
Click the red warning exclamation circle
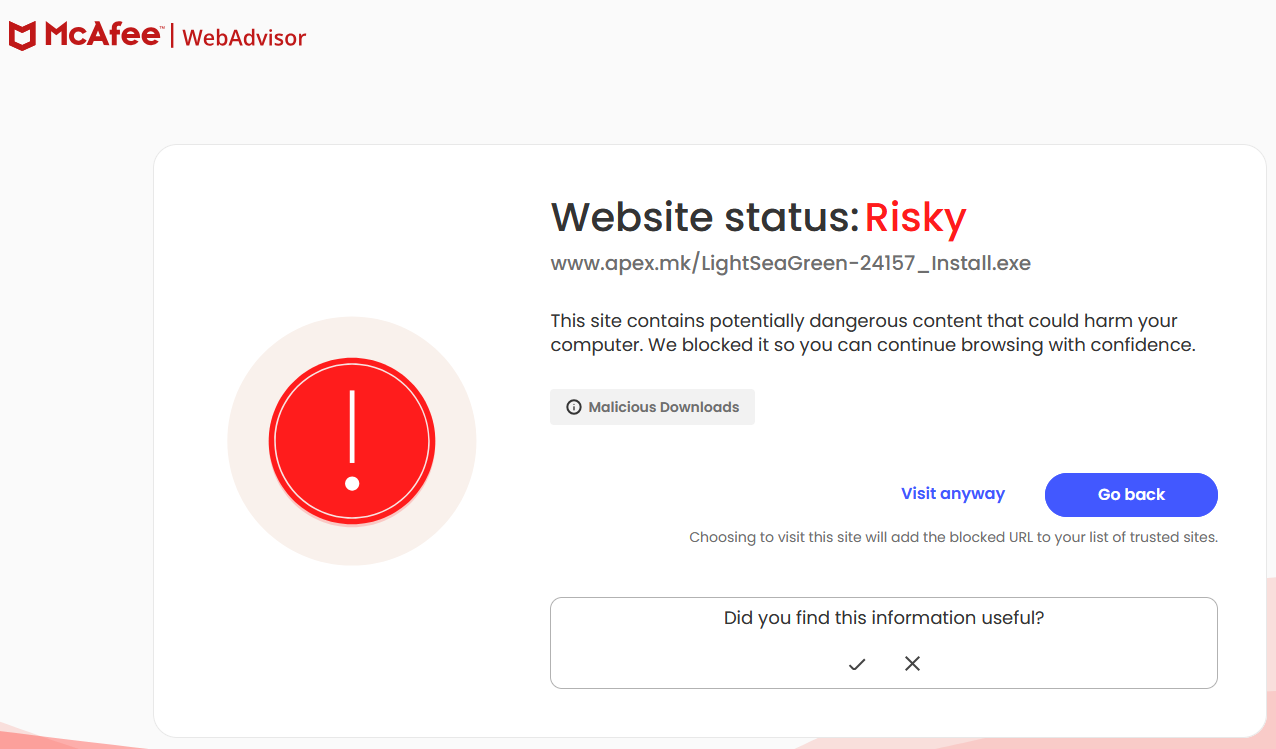[352, 441]
